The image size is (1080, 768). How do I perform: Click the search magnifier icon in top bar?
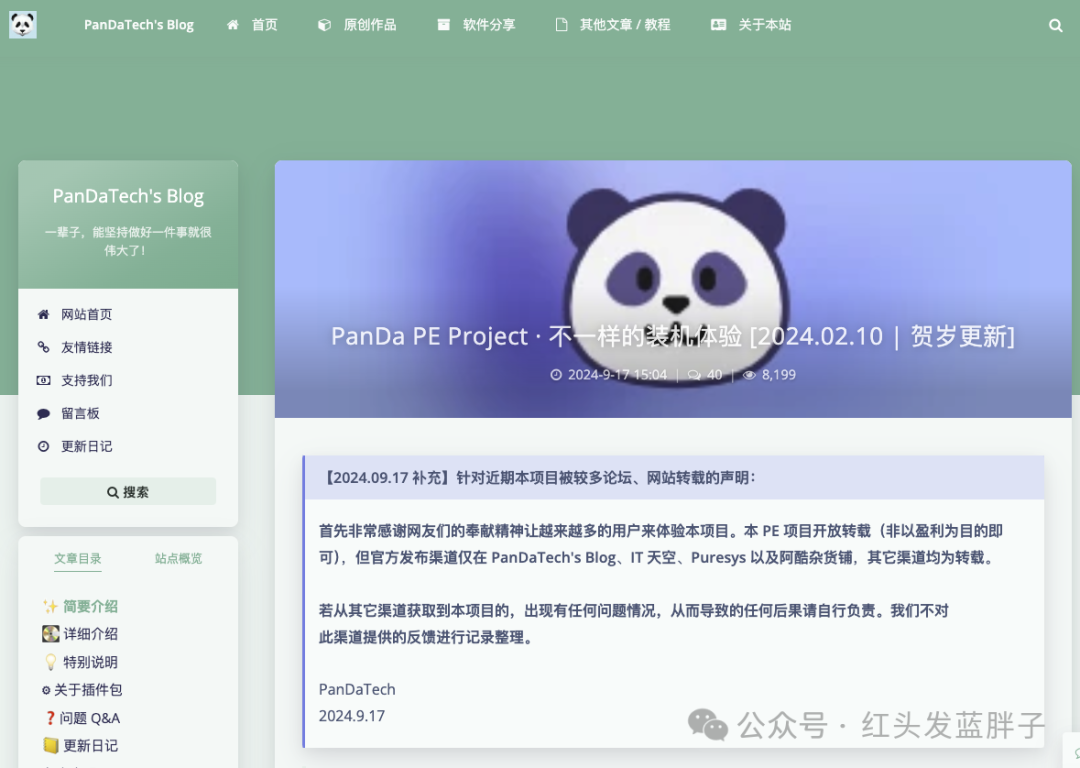[1055, 25]
